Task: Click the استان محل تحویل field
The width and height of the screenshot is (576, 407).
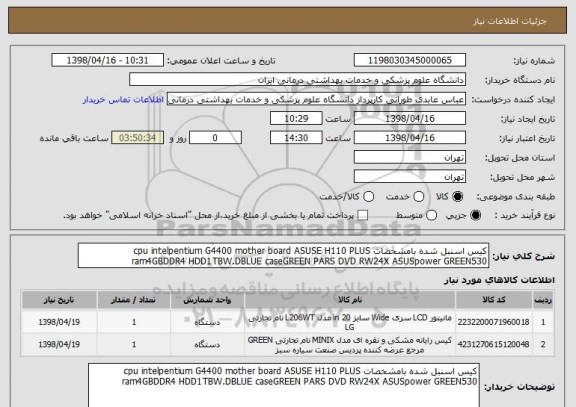Action: click(410, 158)
